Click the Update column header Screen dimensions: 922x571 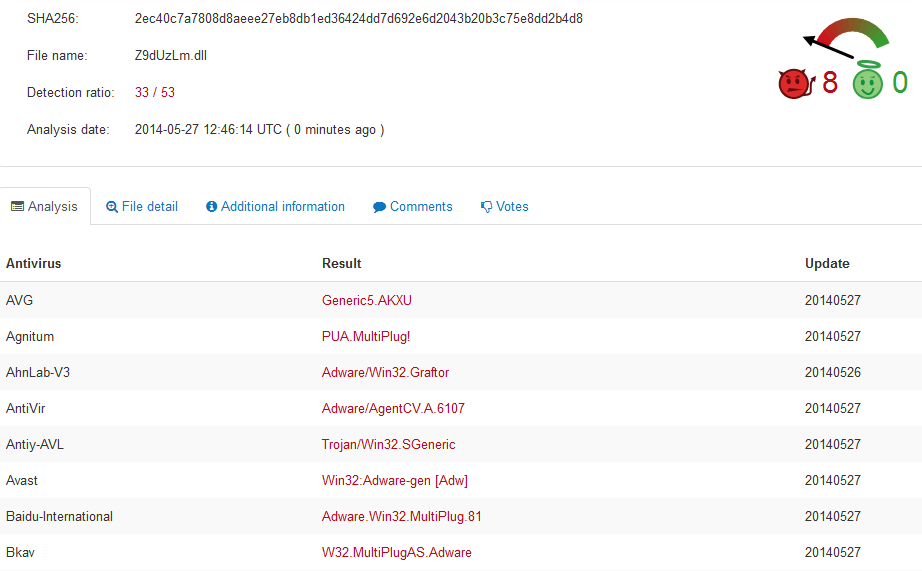click(827, 263)
